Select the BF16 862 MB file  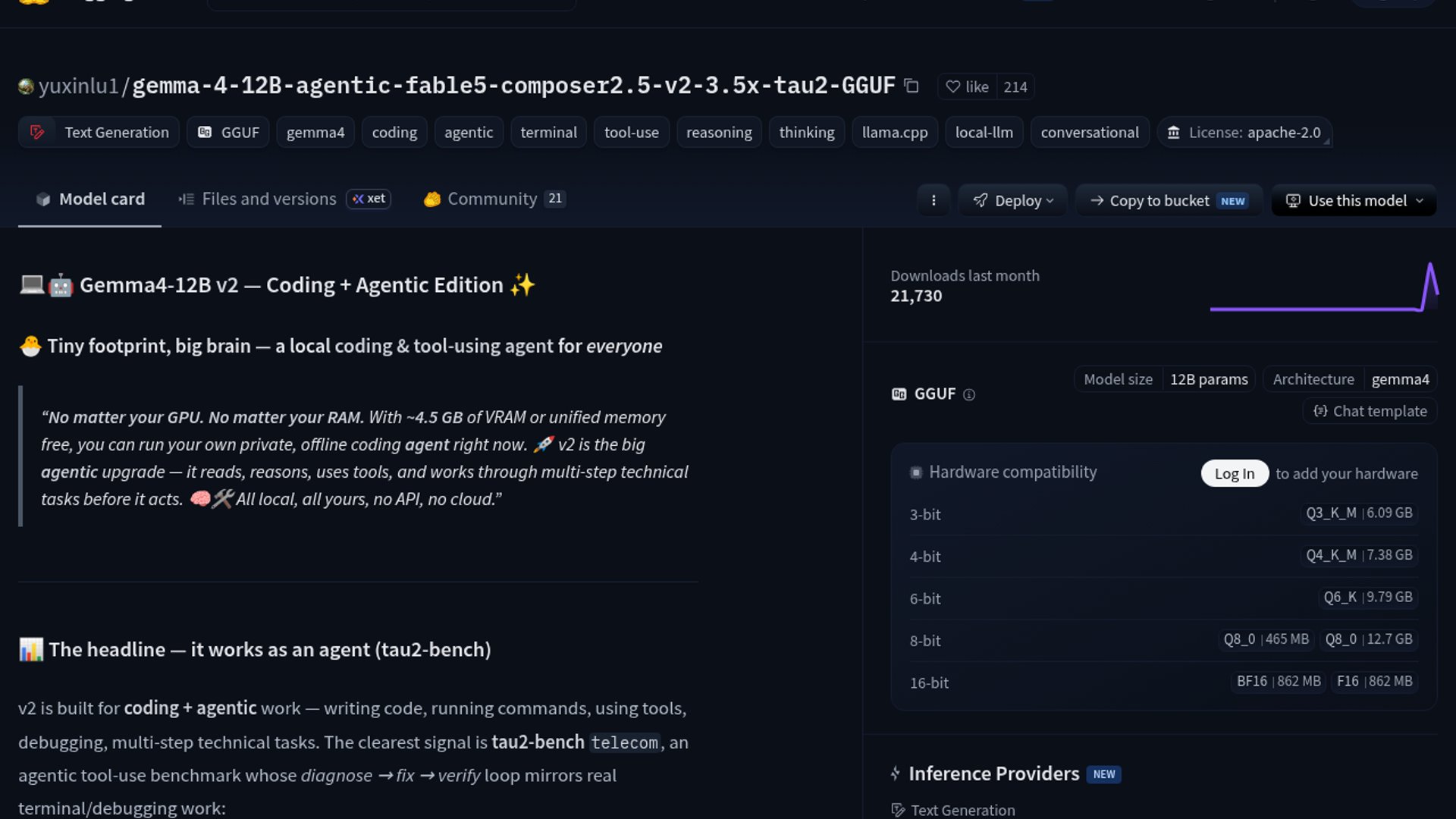click(1279, 681)
